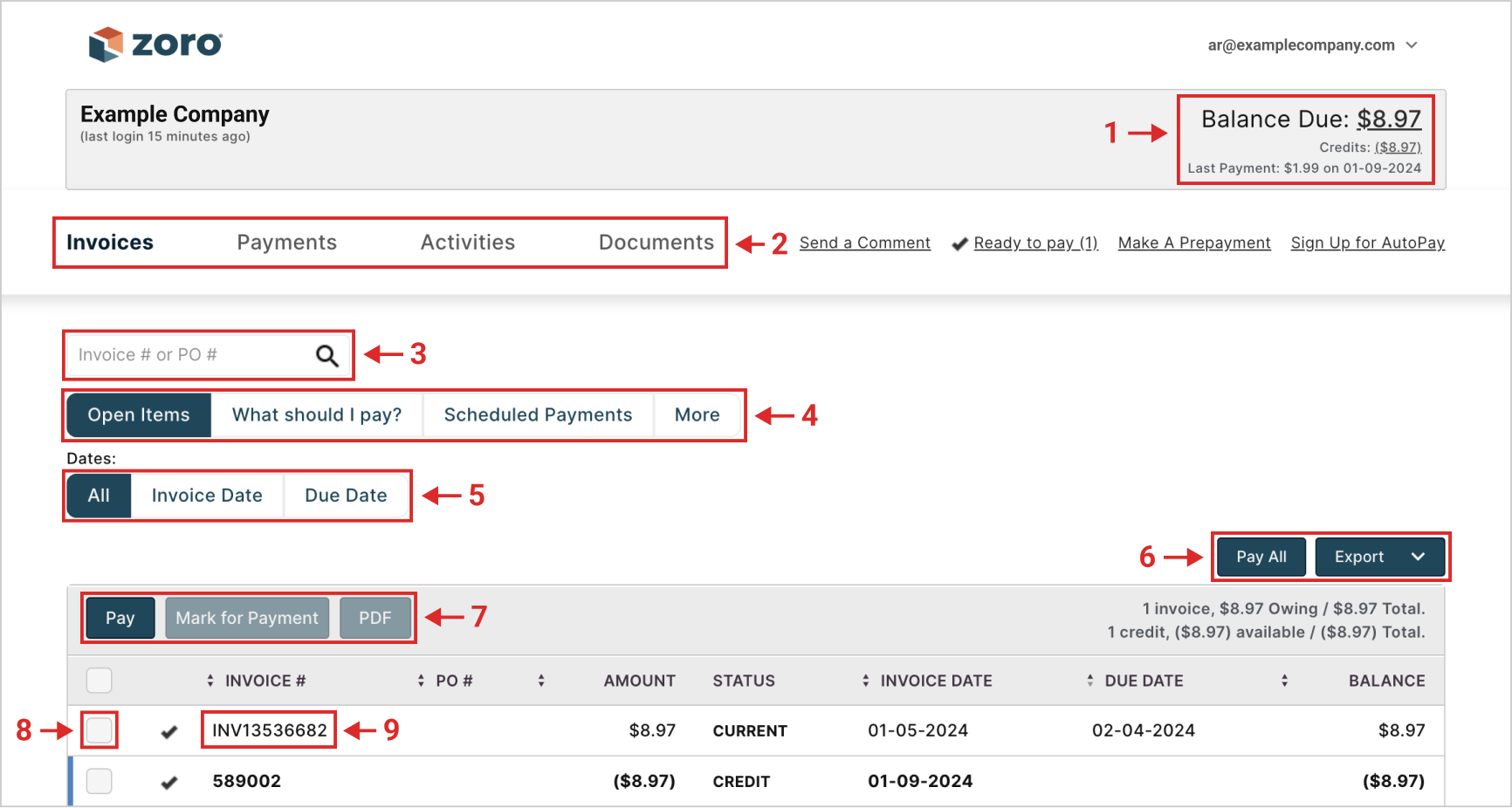Click the sort arrows beside INVOICE DATE
Image resolution: width=1512 pixels, height=808 pixels.
[x=866, y=681]
